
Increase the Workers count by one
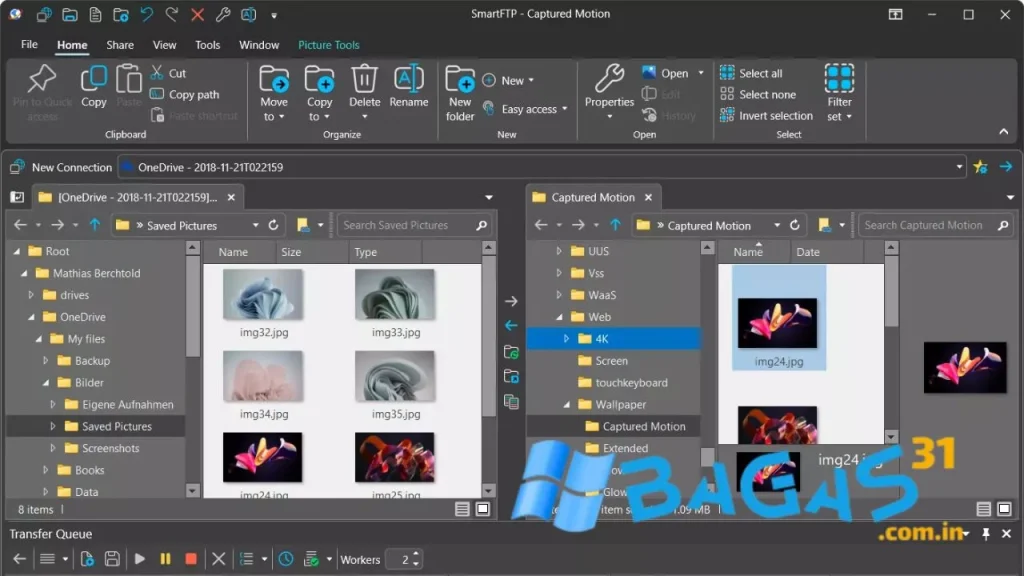[x=416, y=555]
